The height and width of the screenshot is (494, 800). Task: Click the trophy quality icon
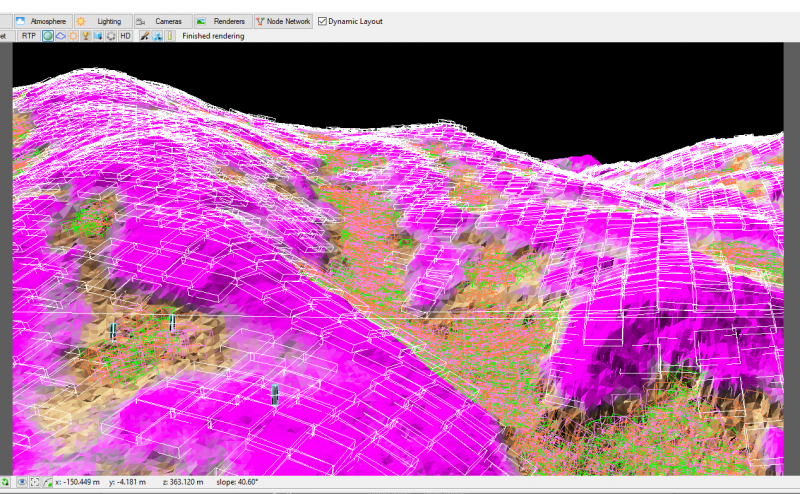(86, 36)
